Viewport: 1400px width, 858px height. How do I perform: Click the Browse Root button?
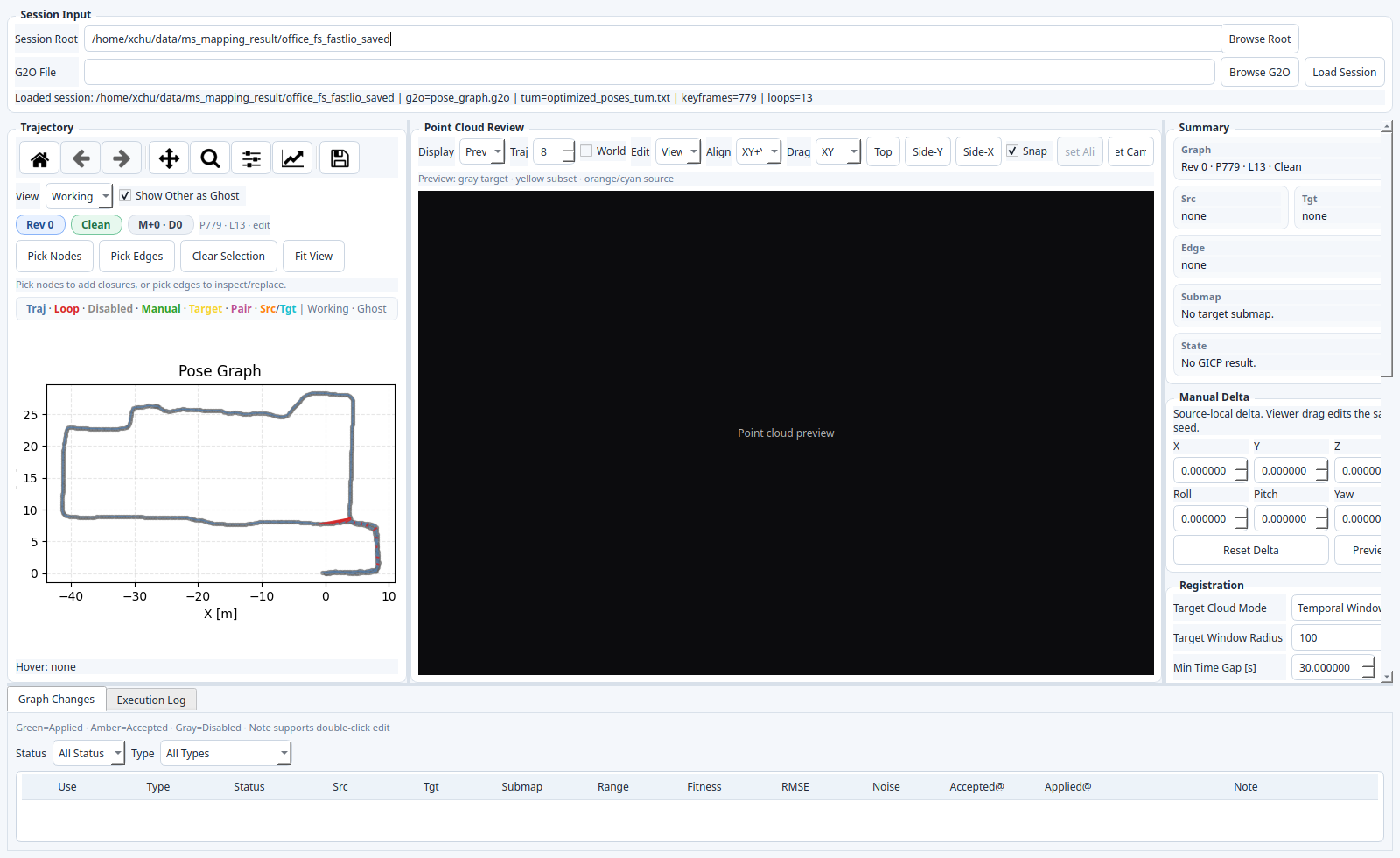(1260, 39)
